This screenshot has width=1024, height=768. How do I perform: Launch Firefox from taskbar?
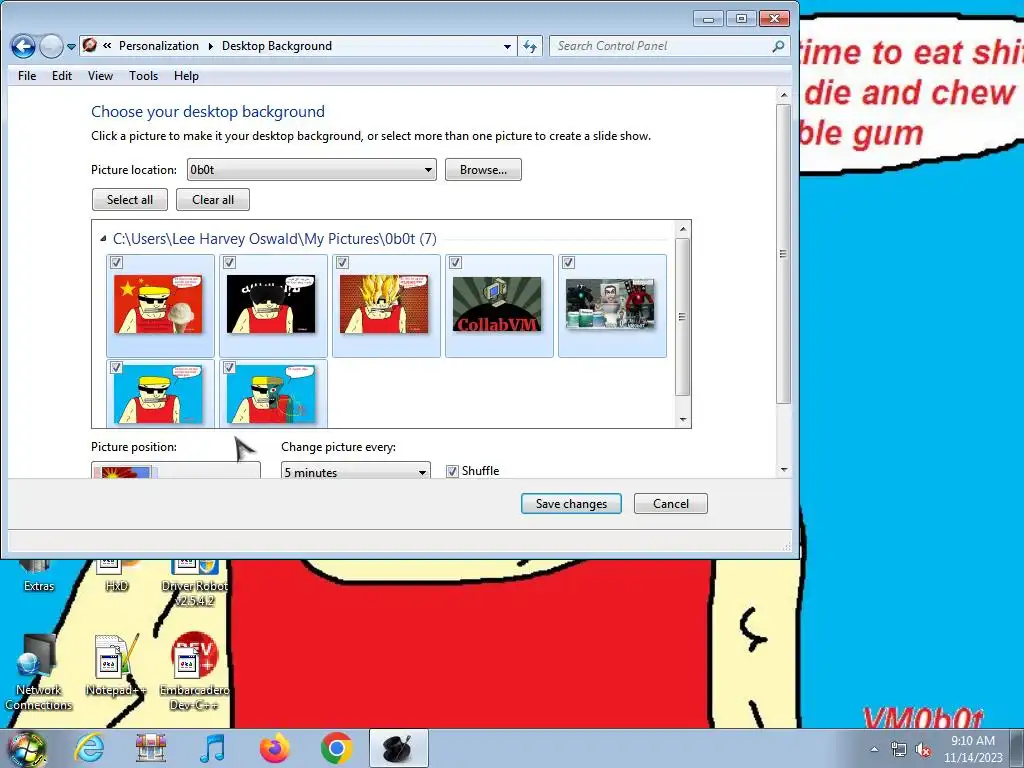coord(274,748)
